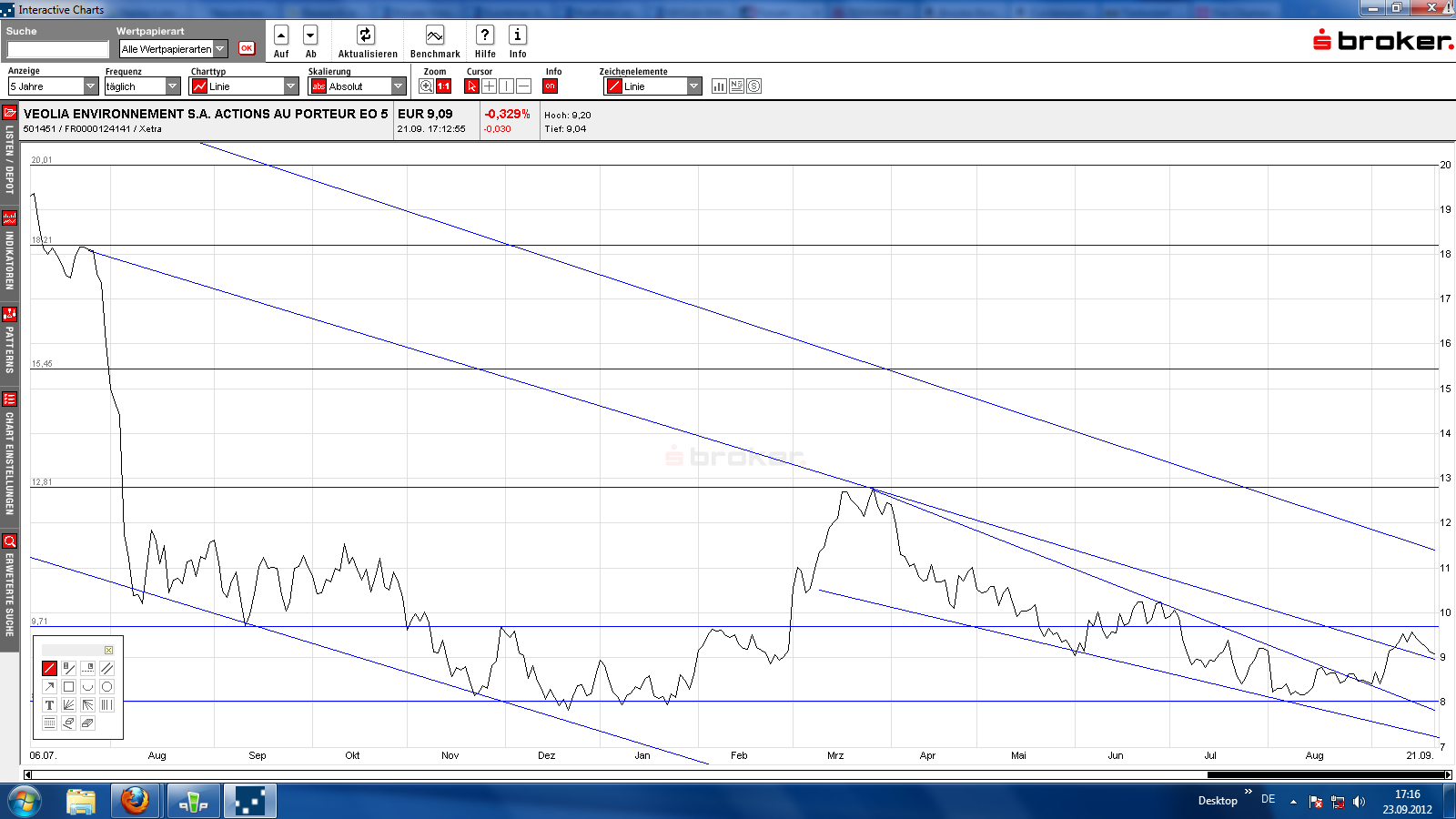Image resolution: width=1456 pixels, height=819 pixels.
Task: Select the erase all drawings tool
Action: (87, 723)
